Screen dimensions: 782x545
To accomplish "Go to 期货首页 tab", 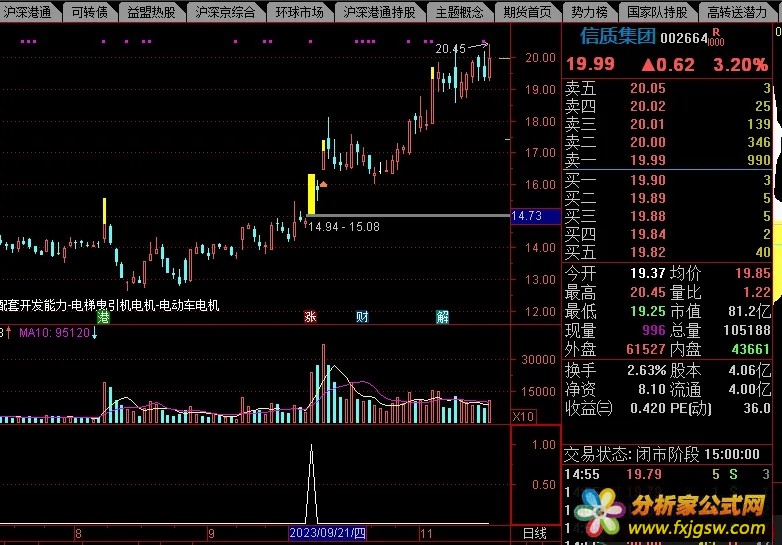I will coord(527,11).
